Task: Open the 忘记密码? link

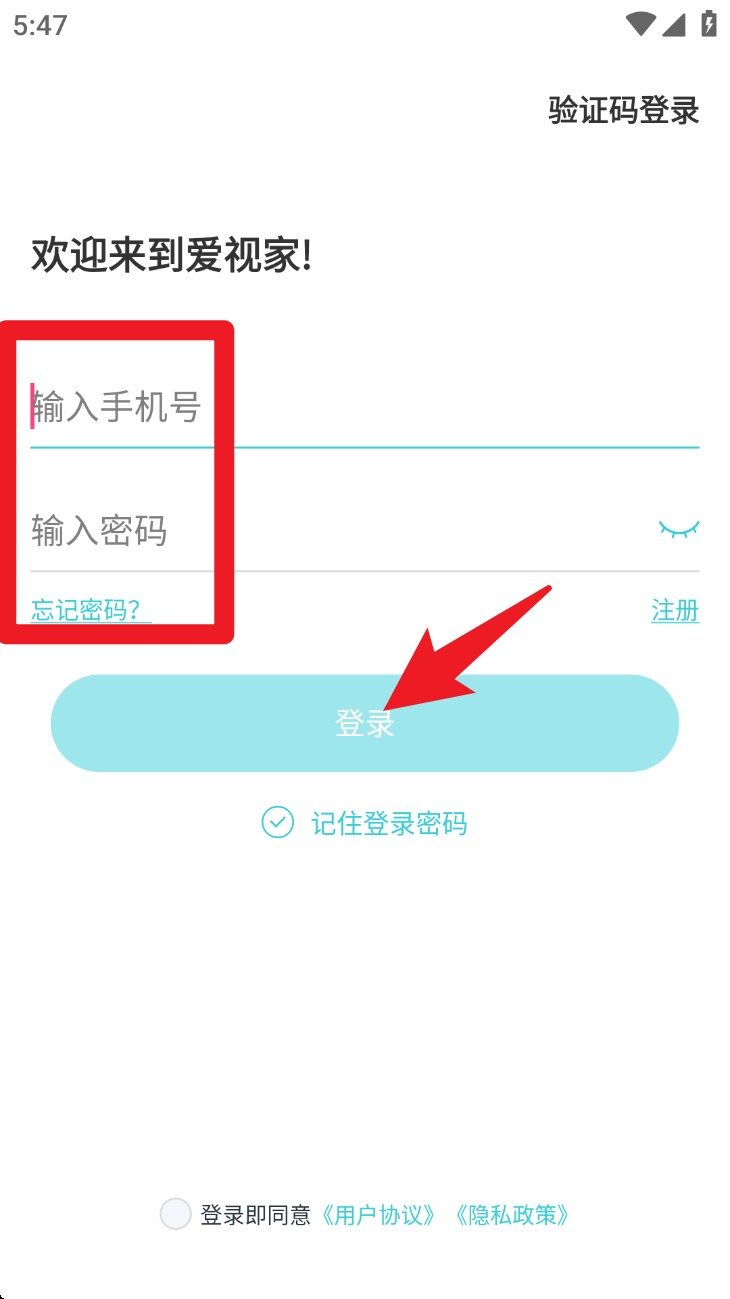Action: click(91, 610)
